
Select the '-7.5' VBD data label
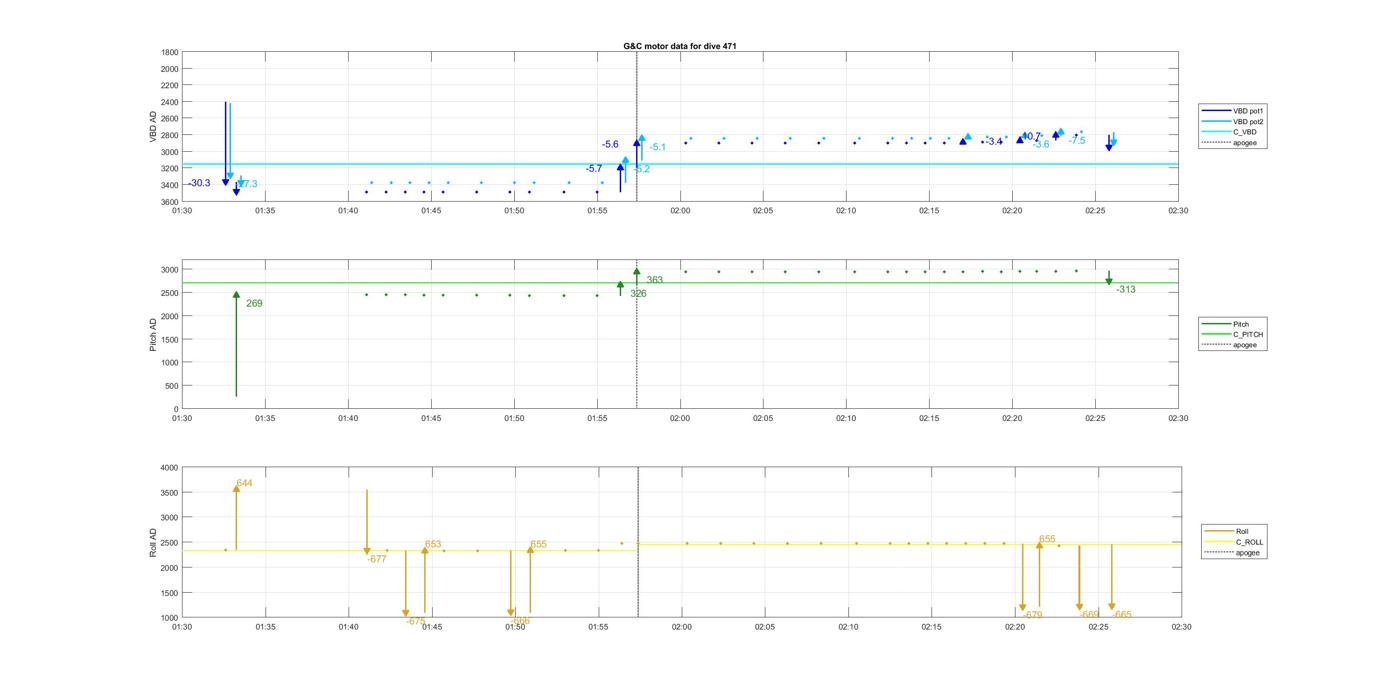tap(1076, 141)
